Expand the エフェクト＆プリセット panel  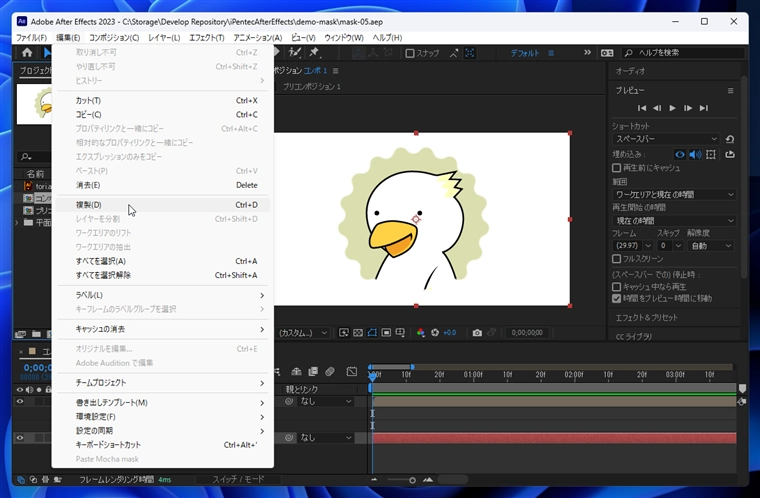[648, 317]
